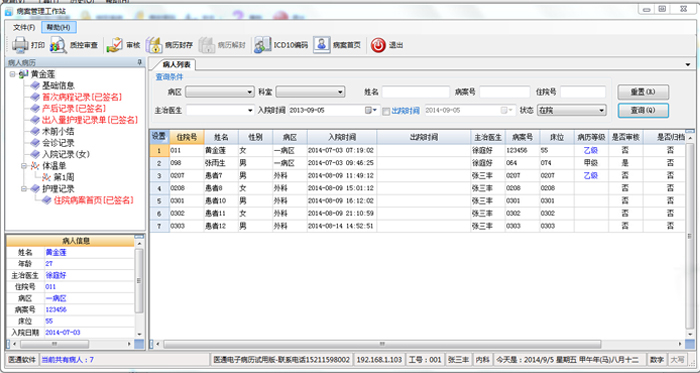Click the red 退出 exit icon
This screenshot has height=373, width=700.
pyautogui.click(x=378, y=45)
